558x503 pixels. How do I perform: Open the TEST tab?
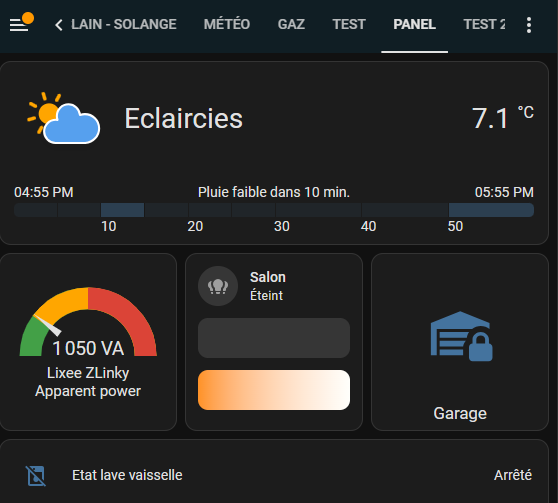349,25
